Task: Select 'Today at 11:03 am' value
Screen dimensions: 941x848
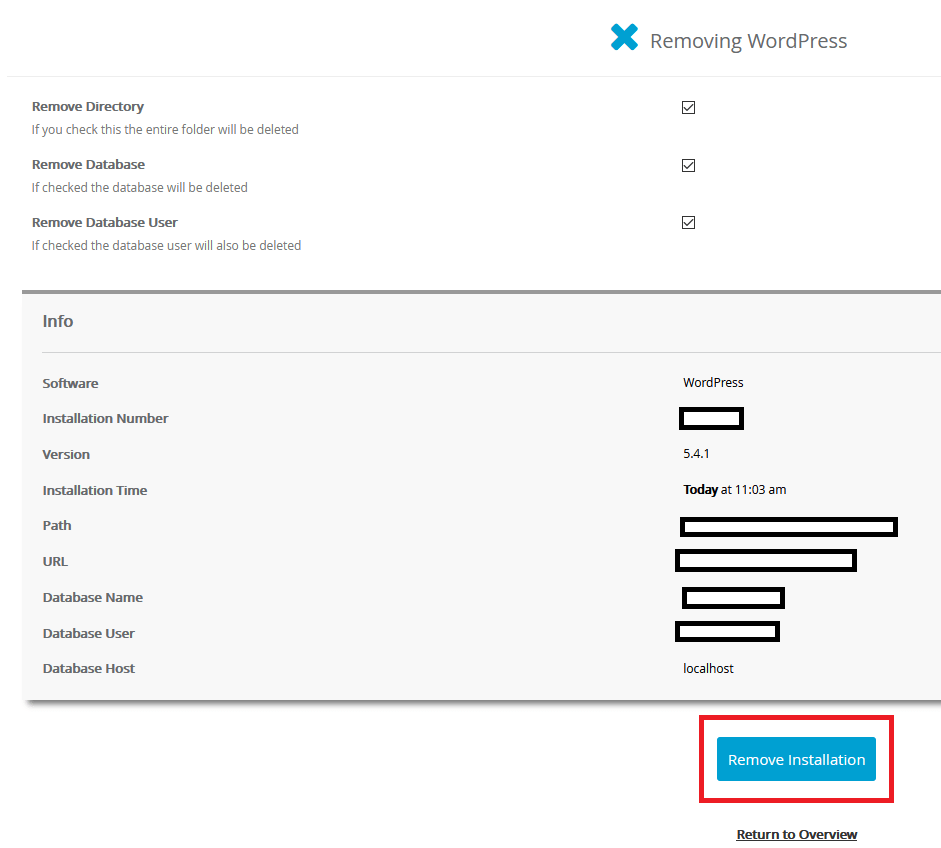Action: point(735,490)
